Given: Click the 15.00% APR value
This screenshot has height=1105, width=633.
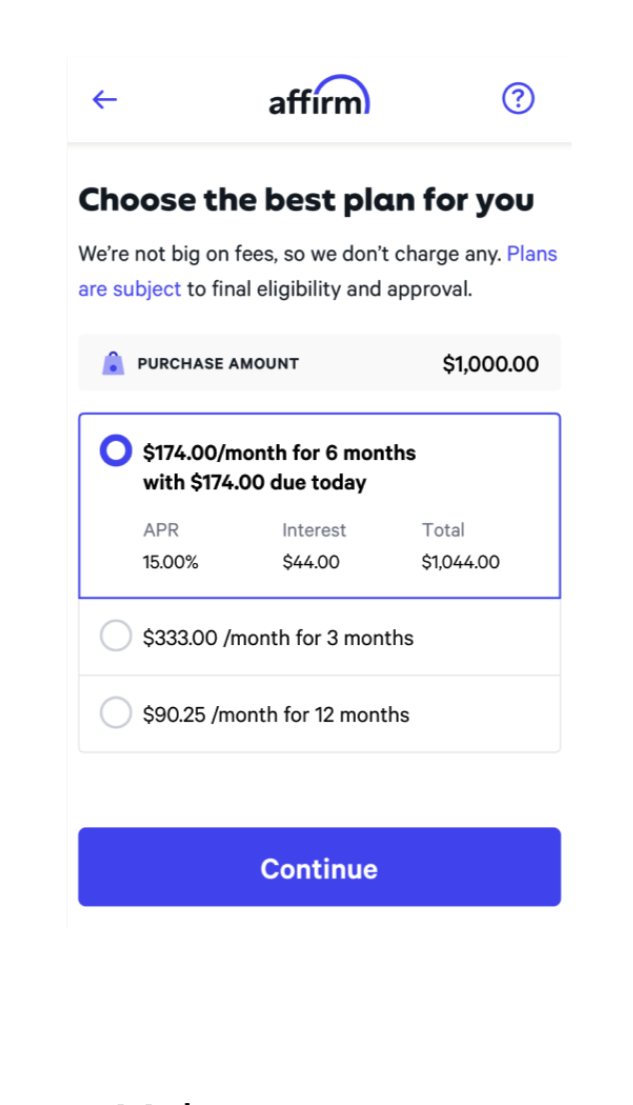Looking at the screenshot, I should point(170,562).
